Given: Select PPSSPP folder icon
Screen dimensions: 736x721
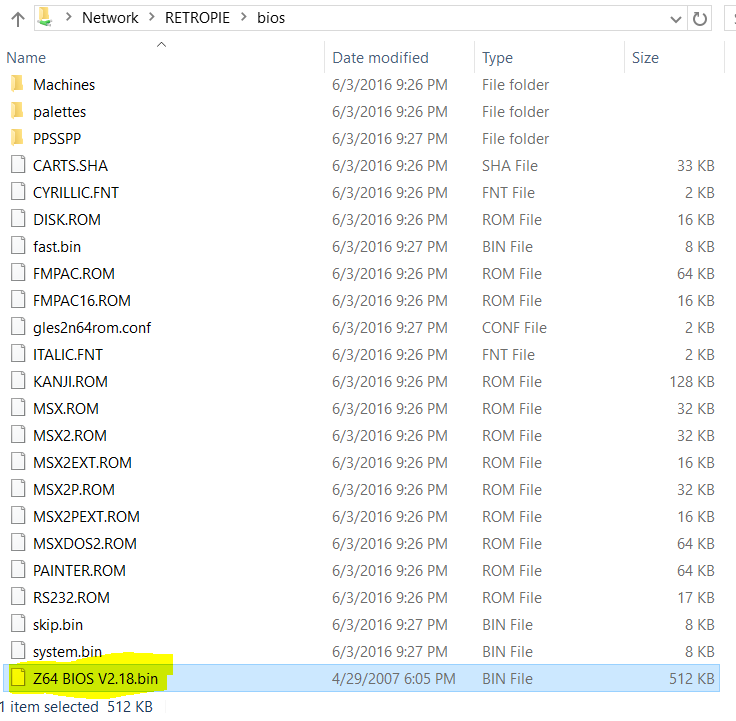Looking at the screenshot, I should click(17, 138).
